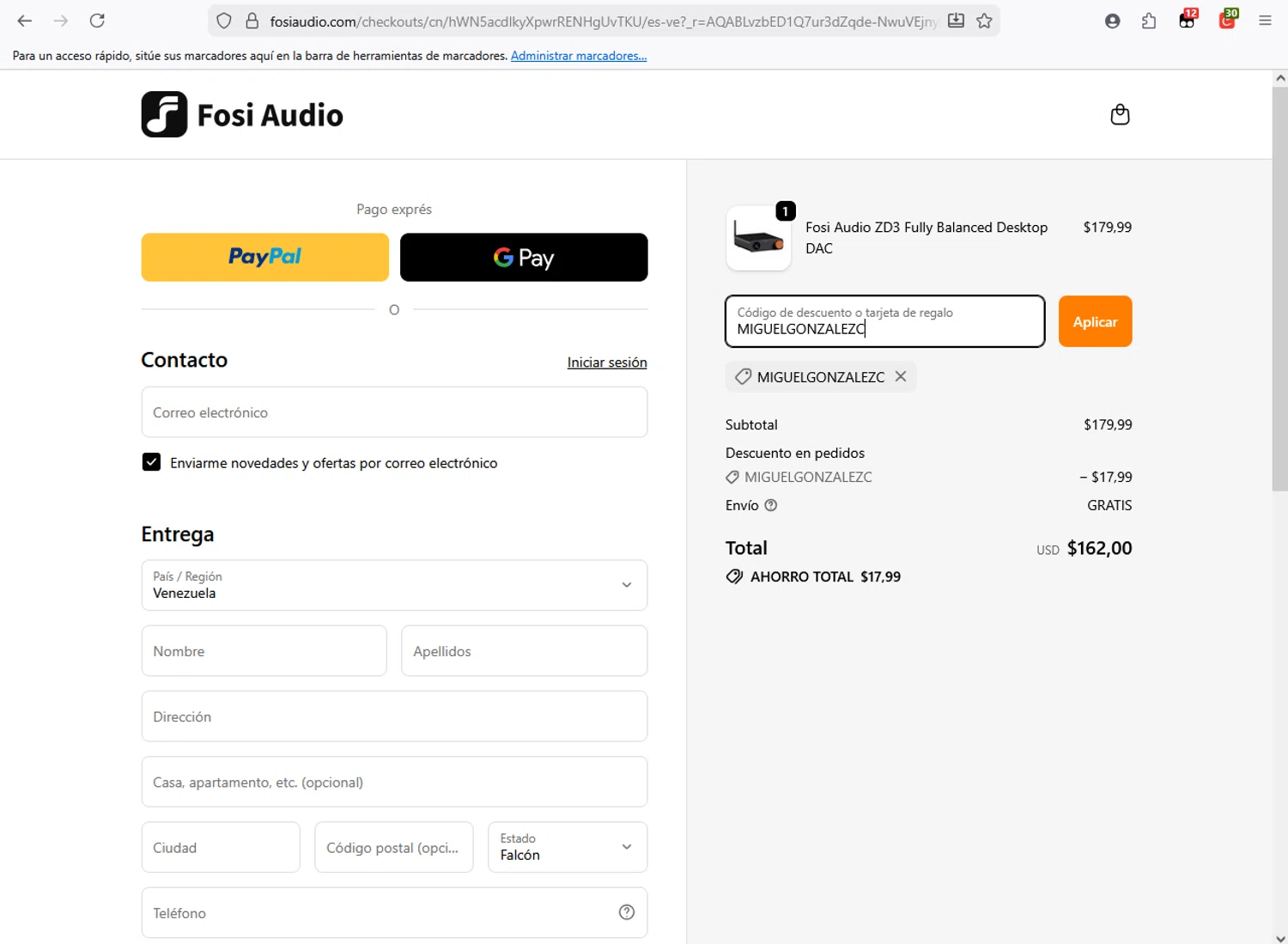1288x944 pixels.
Task: Click the shipping help question mark icon
Action: pyautogui.click(x=771, y=505)
